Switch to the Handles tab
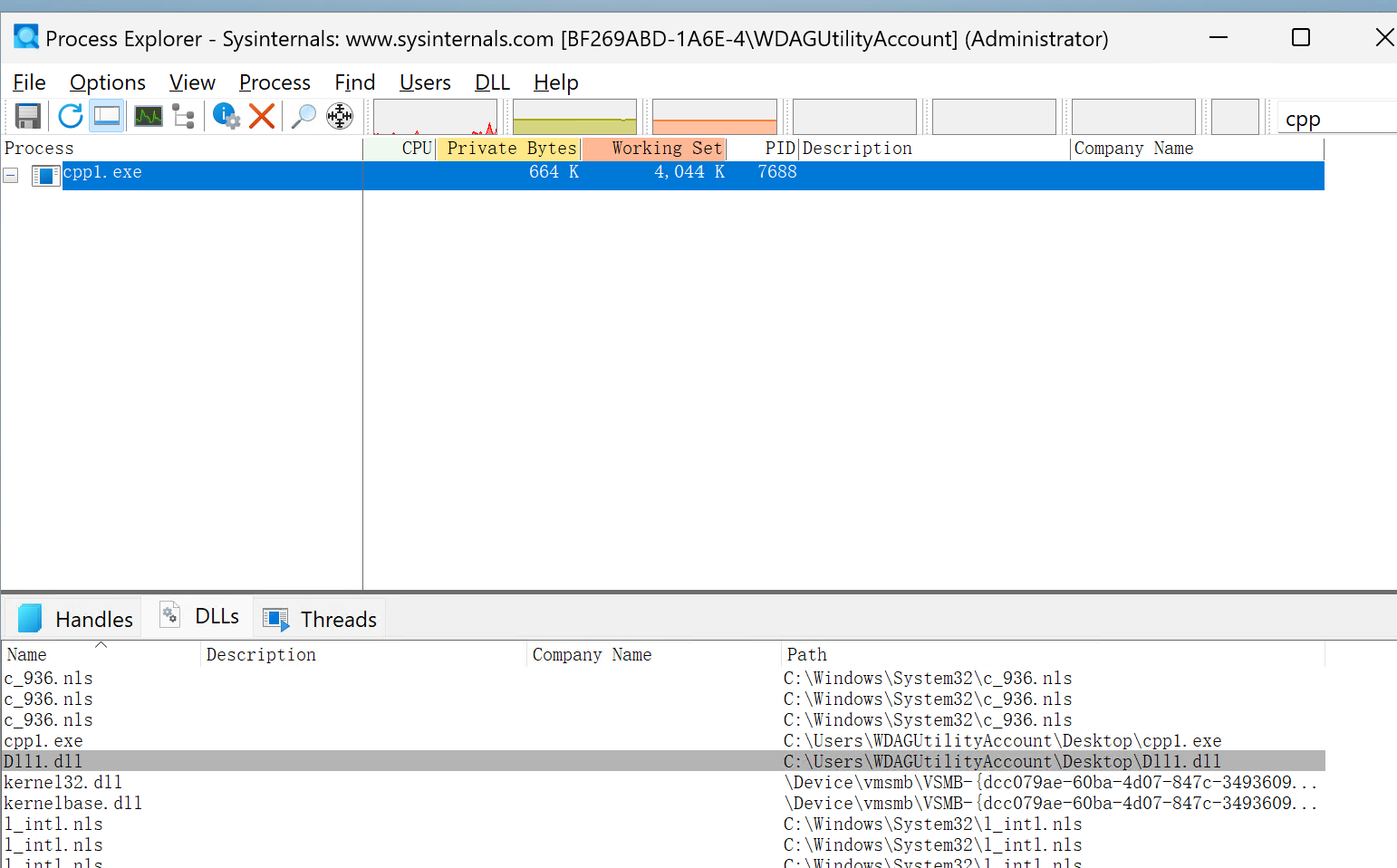Image resolution: width=1397 pixels, height=868 pixels. pos(74,619)
